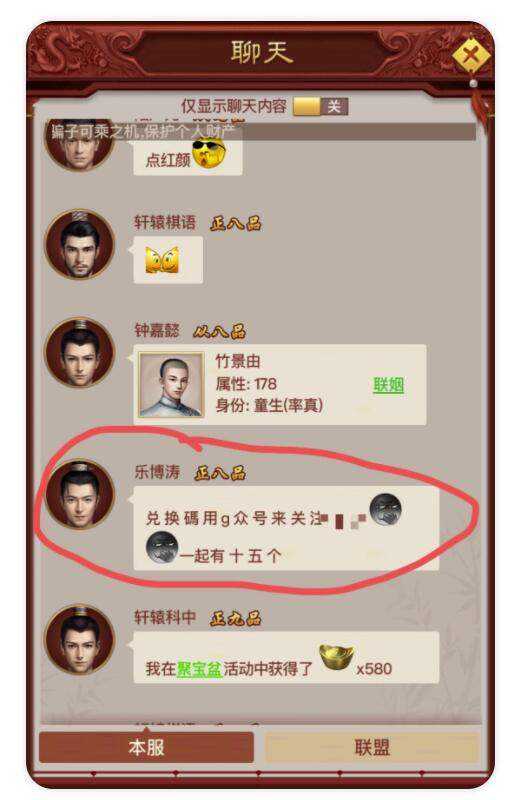Tap 轩辕棋语's avatar portrait
The image size is (517, 800).
coord(80,245)
